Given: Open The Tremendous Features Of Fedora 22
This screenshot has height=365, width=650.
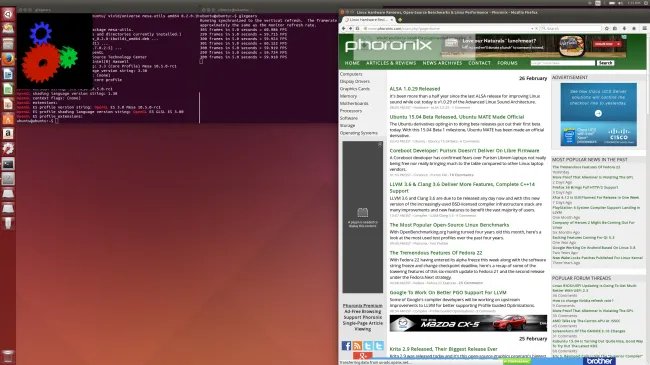Looking at the screenshot, I should (436, 253).
